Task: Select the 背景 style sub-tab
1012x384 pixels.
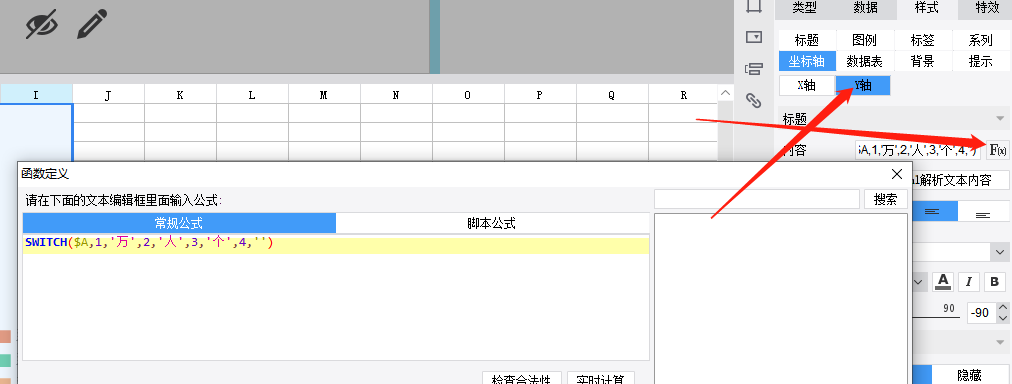Action: click(923, 61)
